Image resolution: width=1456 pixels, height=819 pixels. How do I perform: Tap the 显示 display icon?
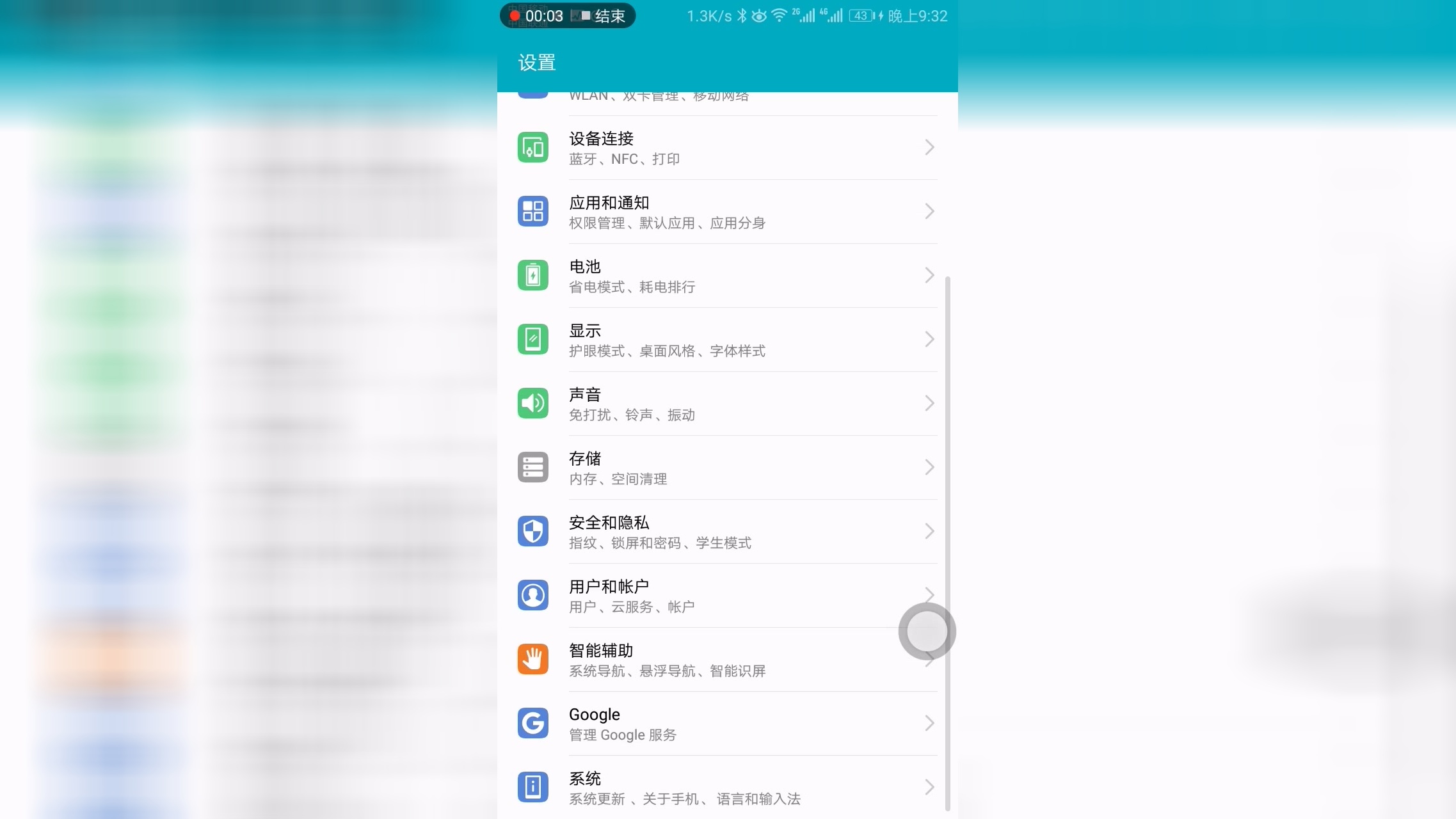(x=532, y=339)
